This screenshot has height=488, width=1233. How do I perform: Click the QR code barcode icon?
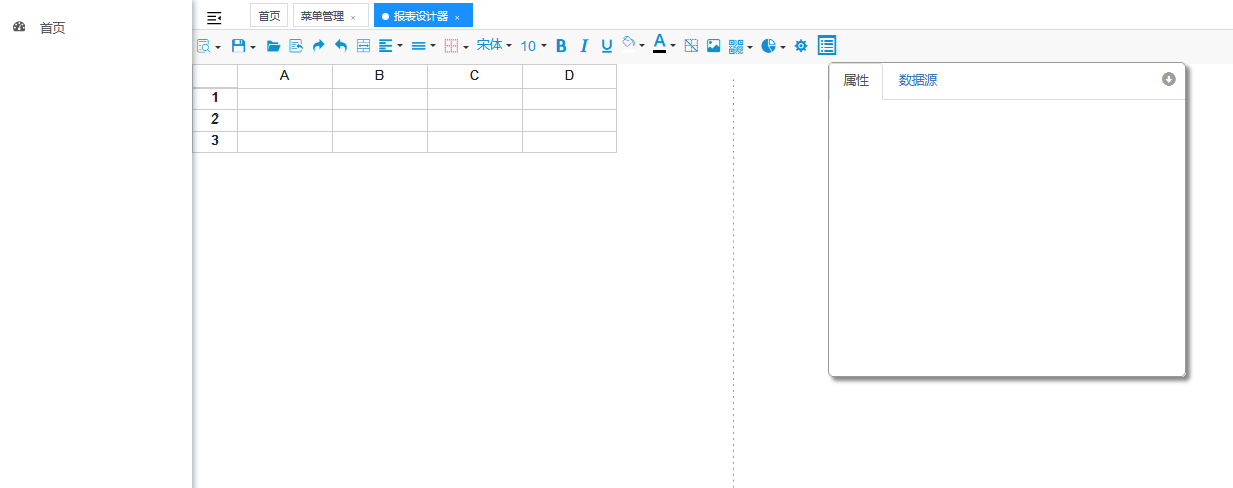[x=736, y=46]
